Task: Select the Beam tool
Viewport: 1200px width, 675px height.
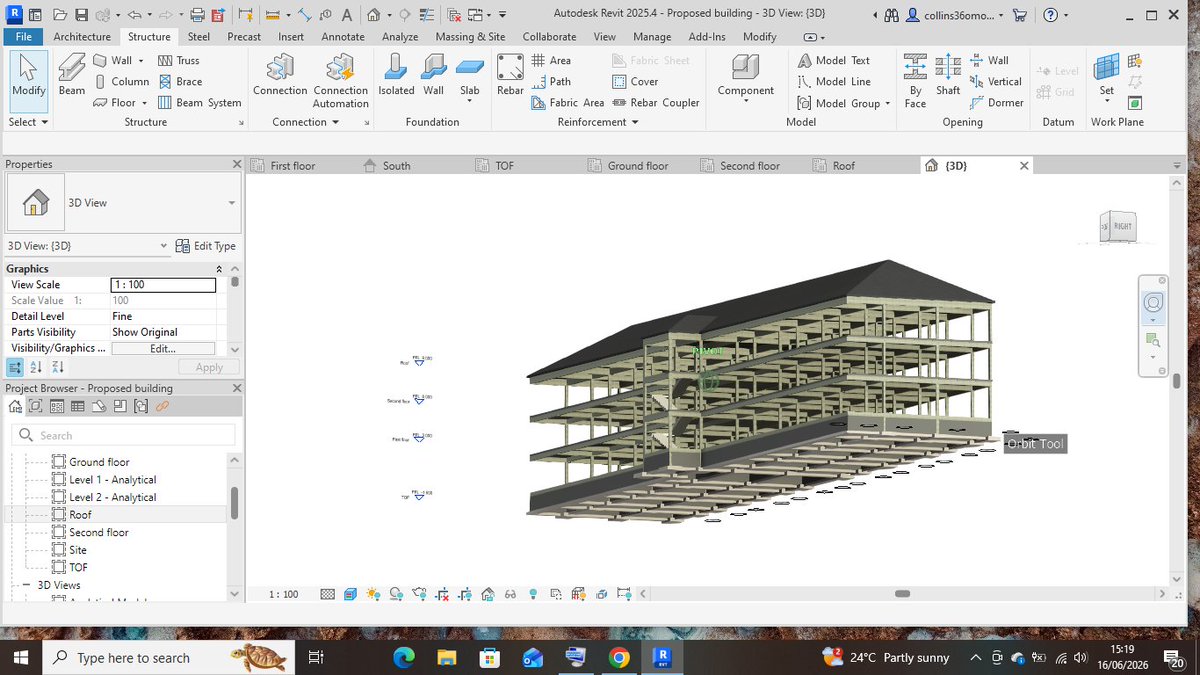Action: click(x=71, y=74)
